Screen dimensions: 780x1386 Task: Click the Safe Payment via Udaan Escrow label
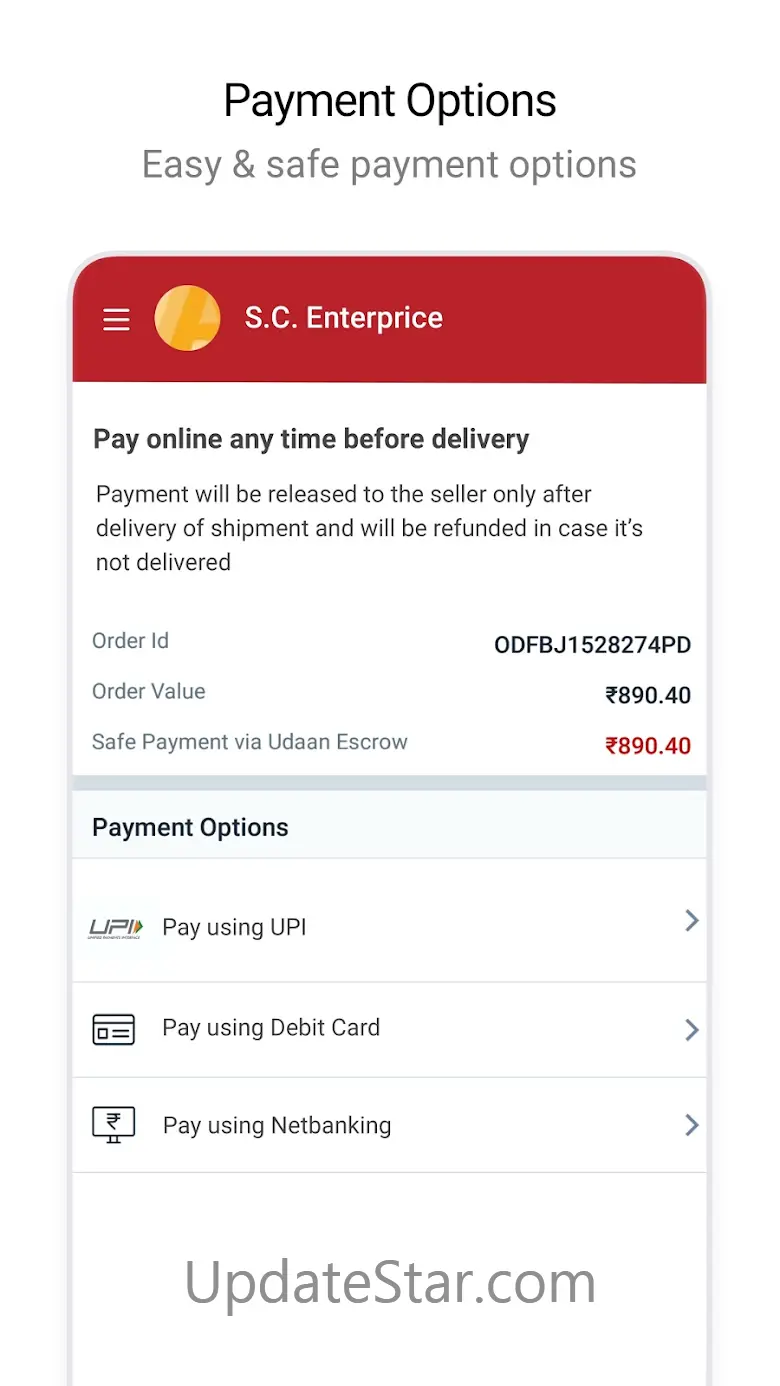click(x=250, y=742)
